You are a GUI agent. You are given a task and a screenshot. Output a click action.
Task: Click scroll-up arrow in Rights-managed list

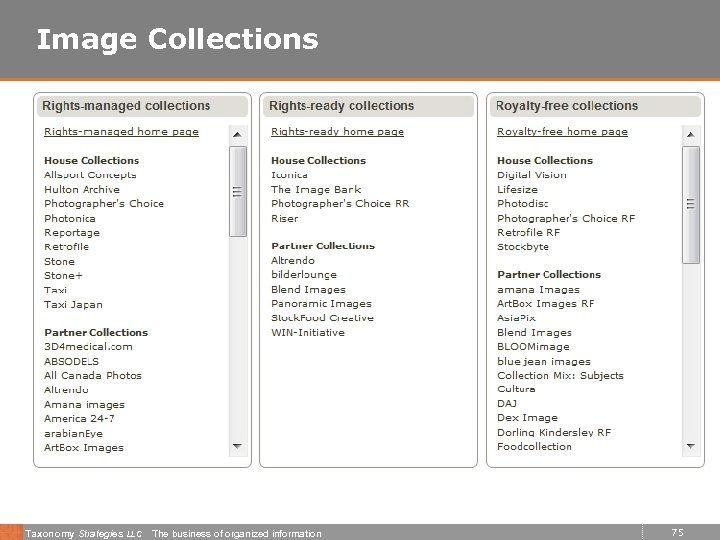[x=237, y=135]
